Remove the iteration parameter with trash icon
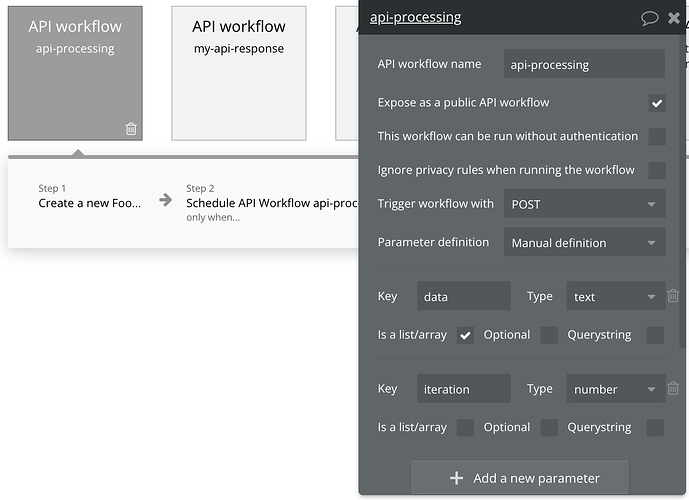The height and width of the screenshot is (500, 689). 673,388
